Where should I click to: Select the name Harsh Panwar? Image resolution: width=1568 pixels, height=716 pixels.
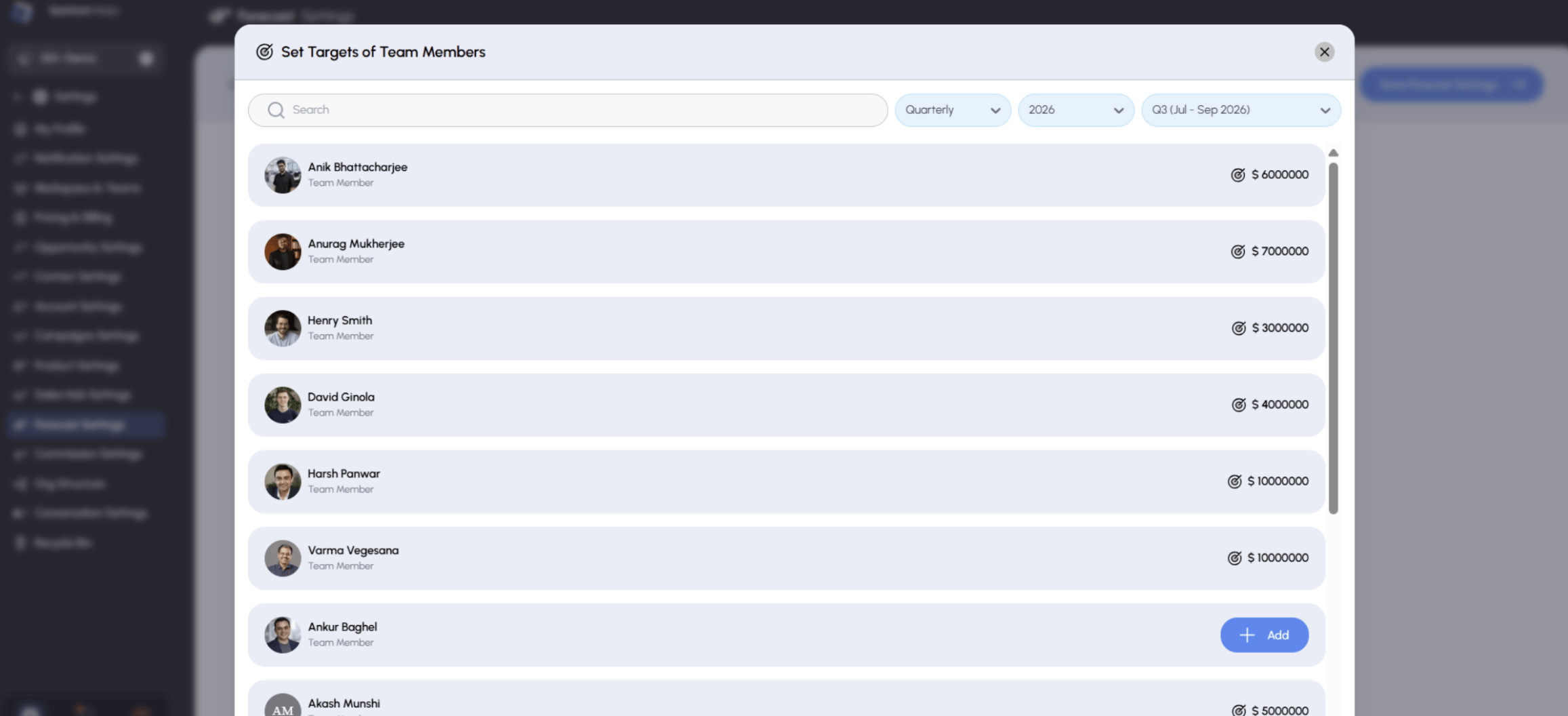[x=344, y=474]
